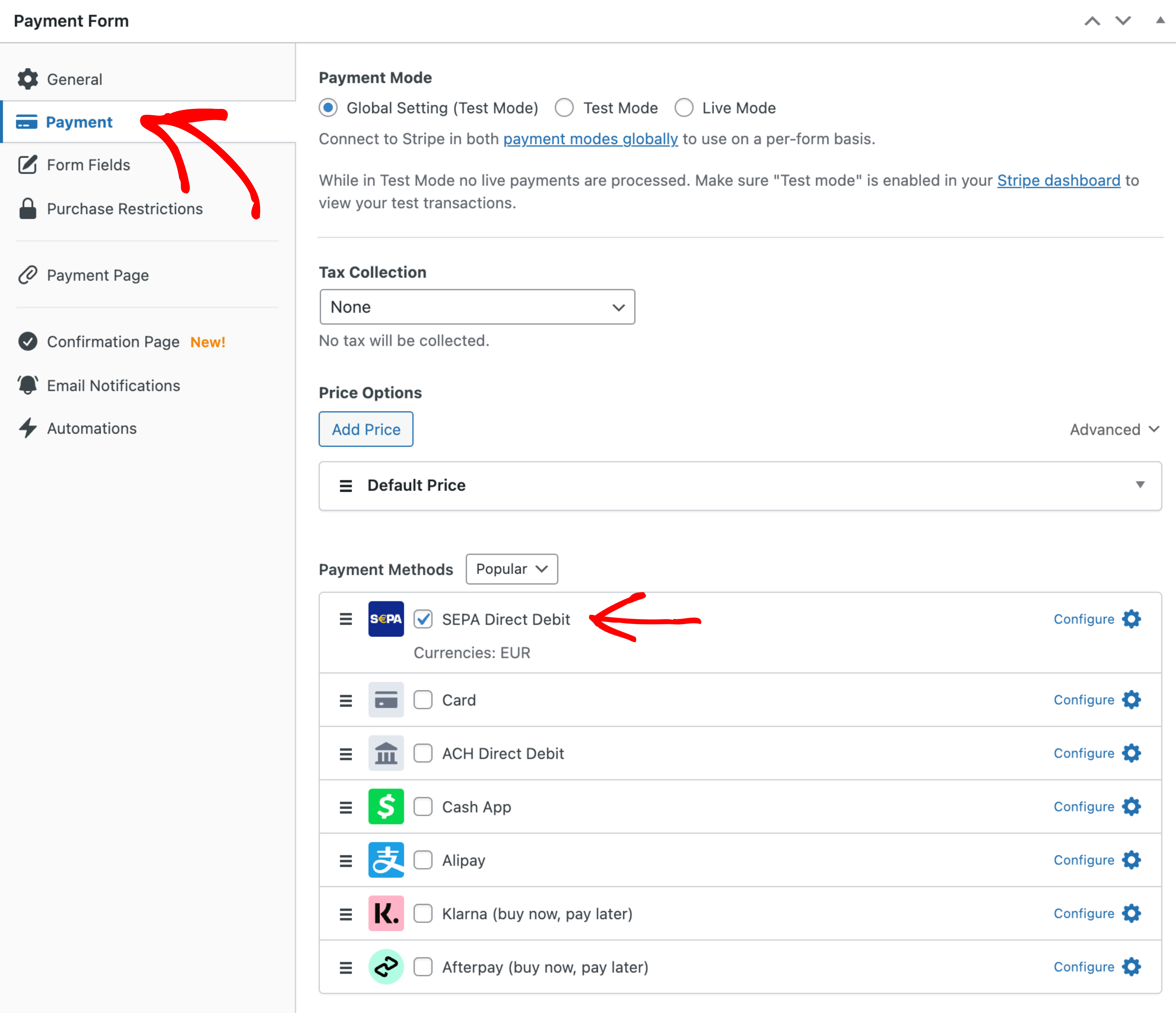Image resolution: width=1176 pixels, height=1013 pixels.
Task: Expand the Default Price panel arrow
Action: pos(1140,485)
